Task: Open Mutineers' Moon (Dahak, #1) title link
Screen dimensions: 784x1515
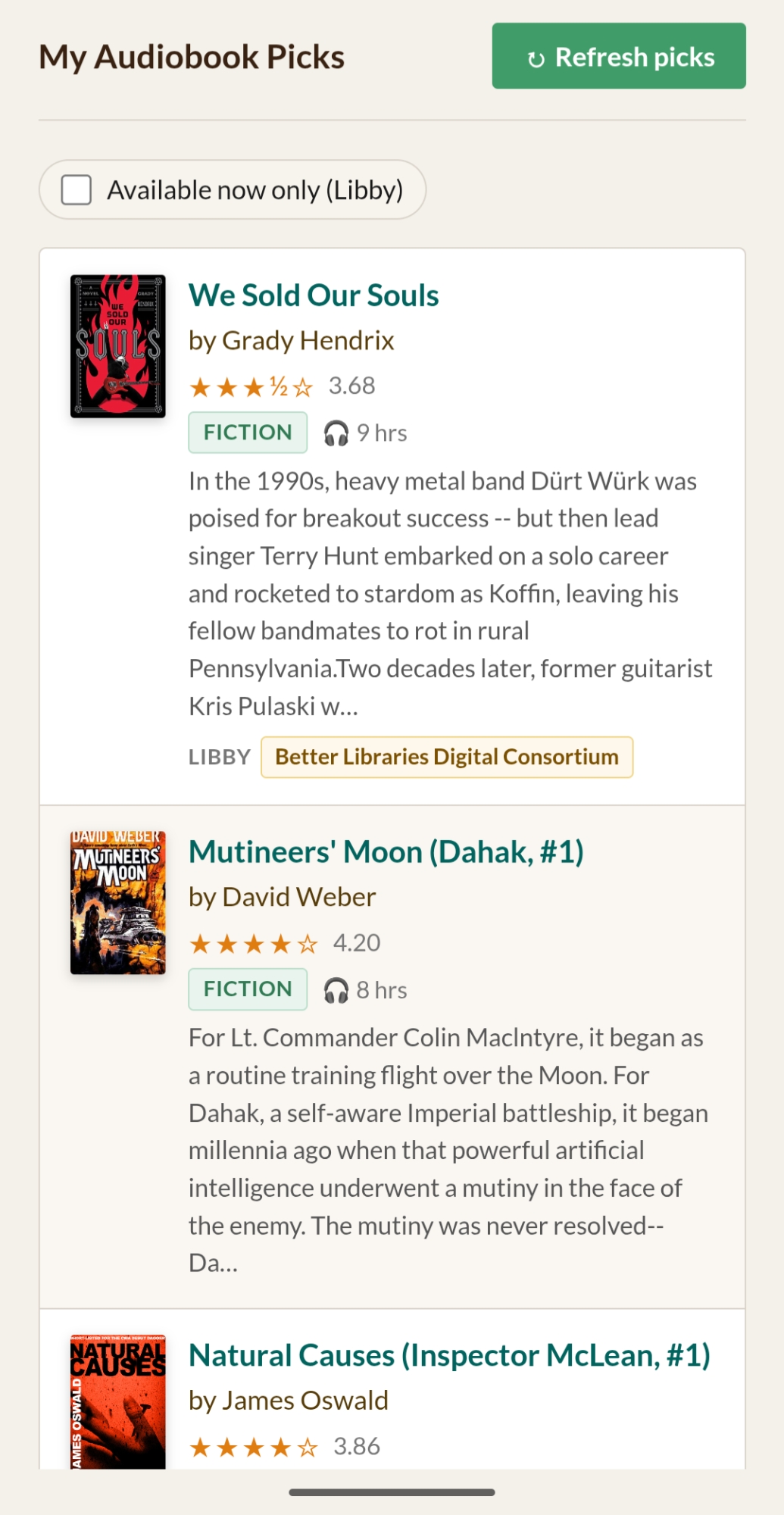Action: tap(386, 852)
